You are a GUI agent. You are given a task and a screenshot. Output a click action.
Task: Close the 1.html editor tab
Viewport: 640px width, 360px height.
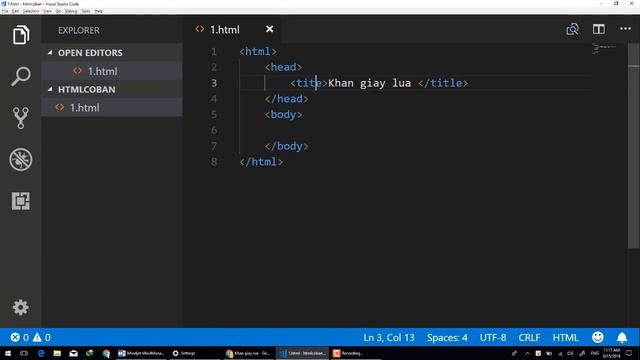tap(269, 29)
